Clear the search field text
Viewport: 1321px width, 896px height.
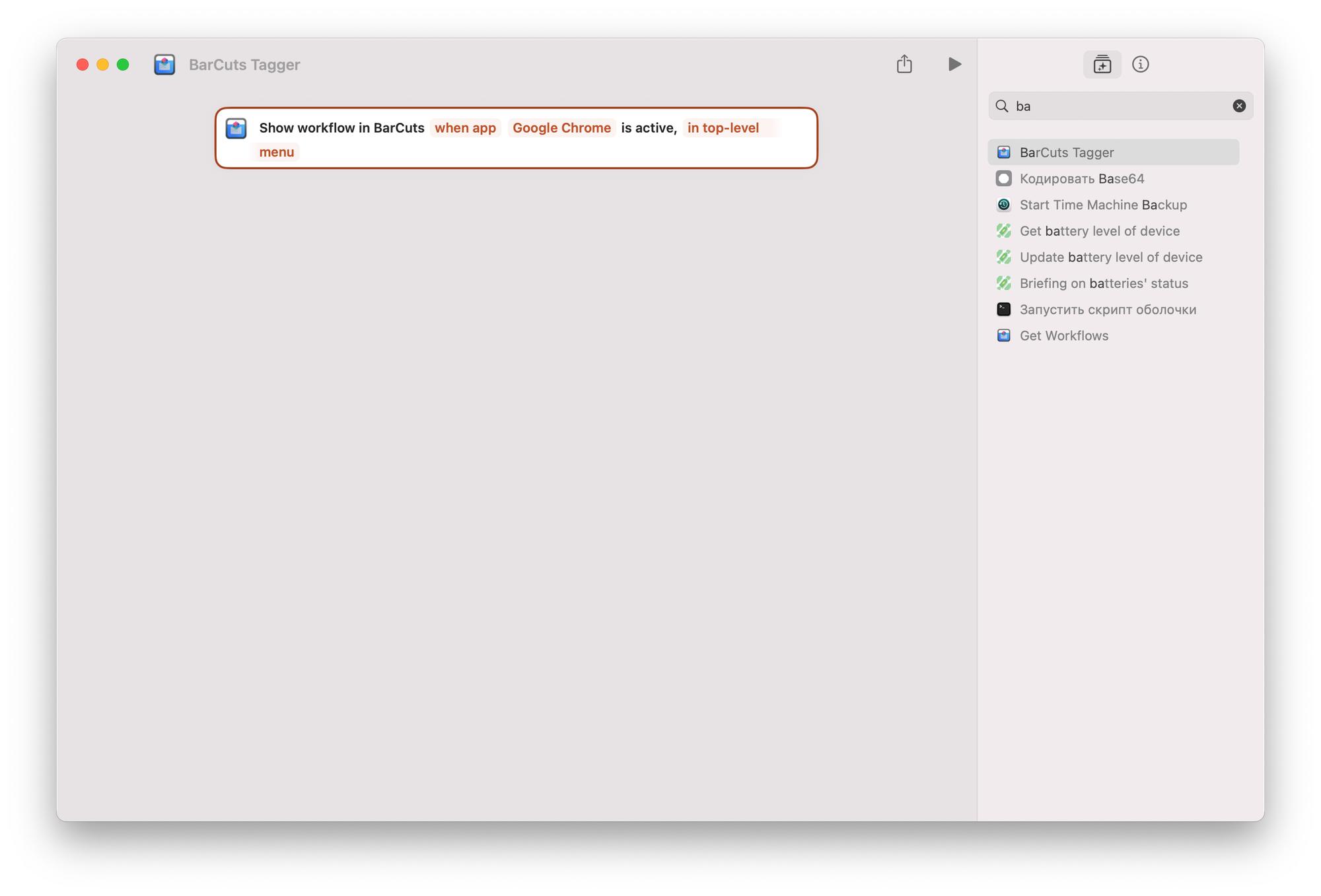click(1239, 106)
